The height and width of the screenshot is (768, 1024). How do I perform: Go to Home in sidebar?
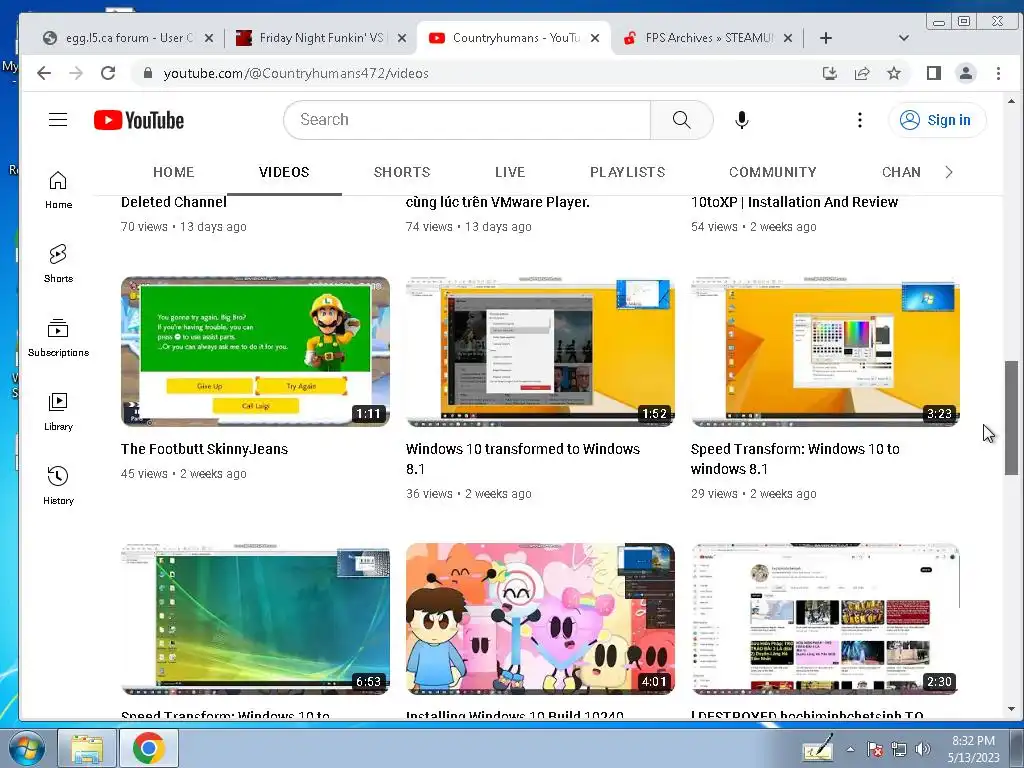pos(58,190)
